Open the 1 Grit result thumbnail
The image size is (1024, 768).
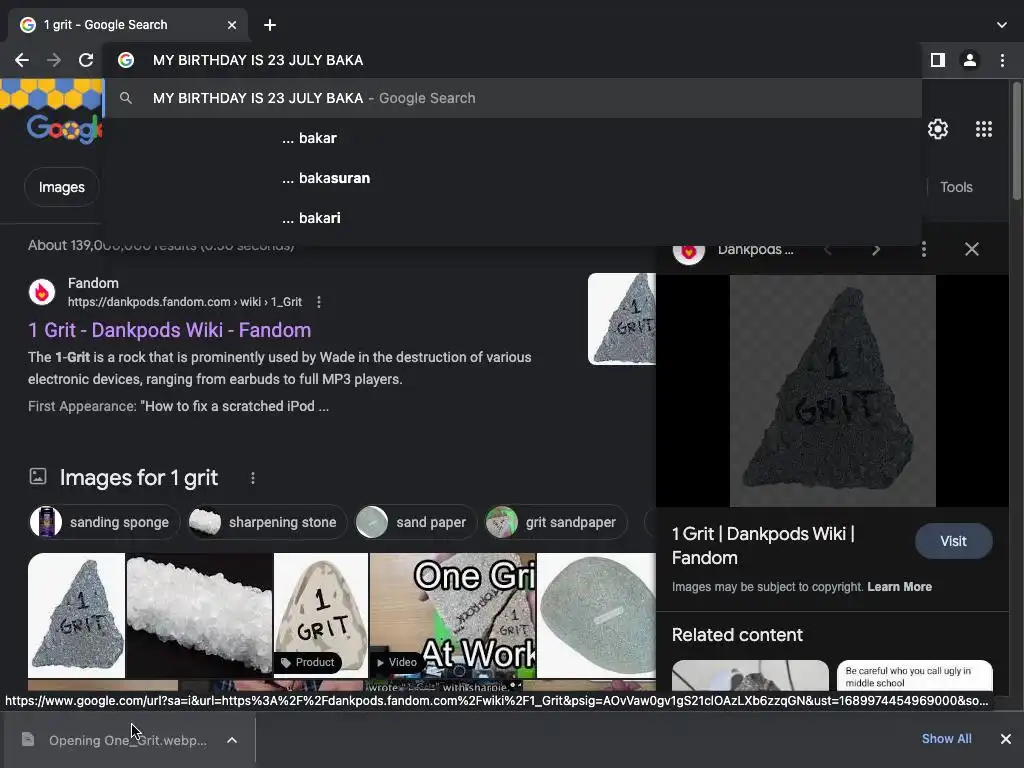[621, 319]
